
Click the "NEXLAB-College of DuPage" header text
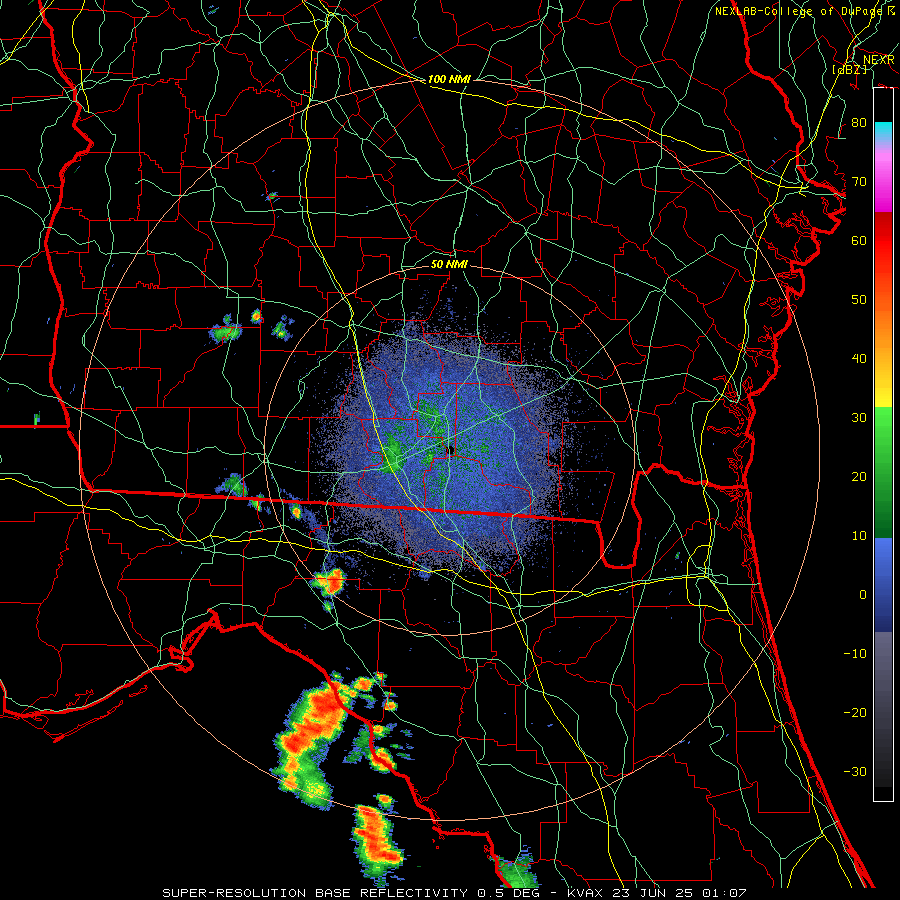800,11
